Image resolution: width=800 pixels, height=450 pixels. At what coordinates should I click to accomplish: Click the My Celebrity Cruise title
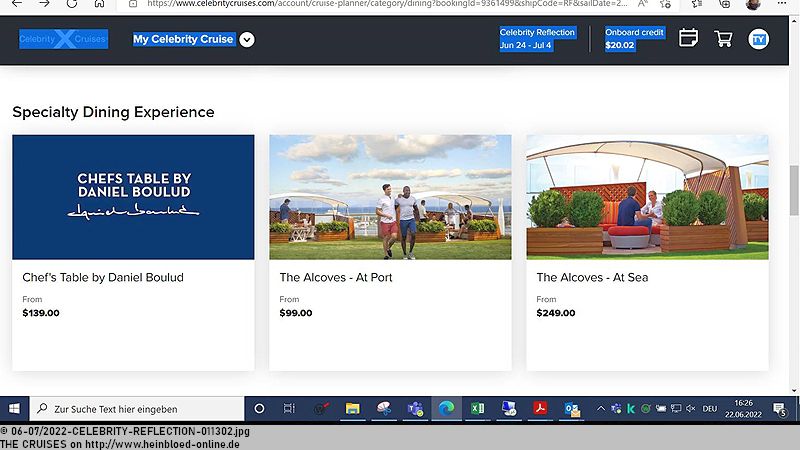coord(183,39)
